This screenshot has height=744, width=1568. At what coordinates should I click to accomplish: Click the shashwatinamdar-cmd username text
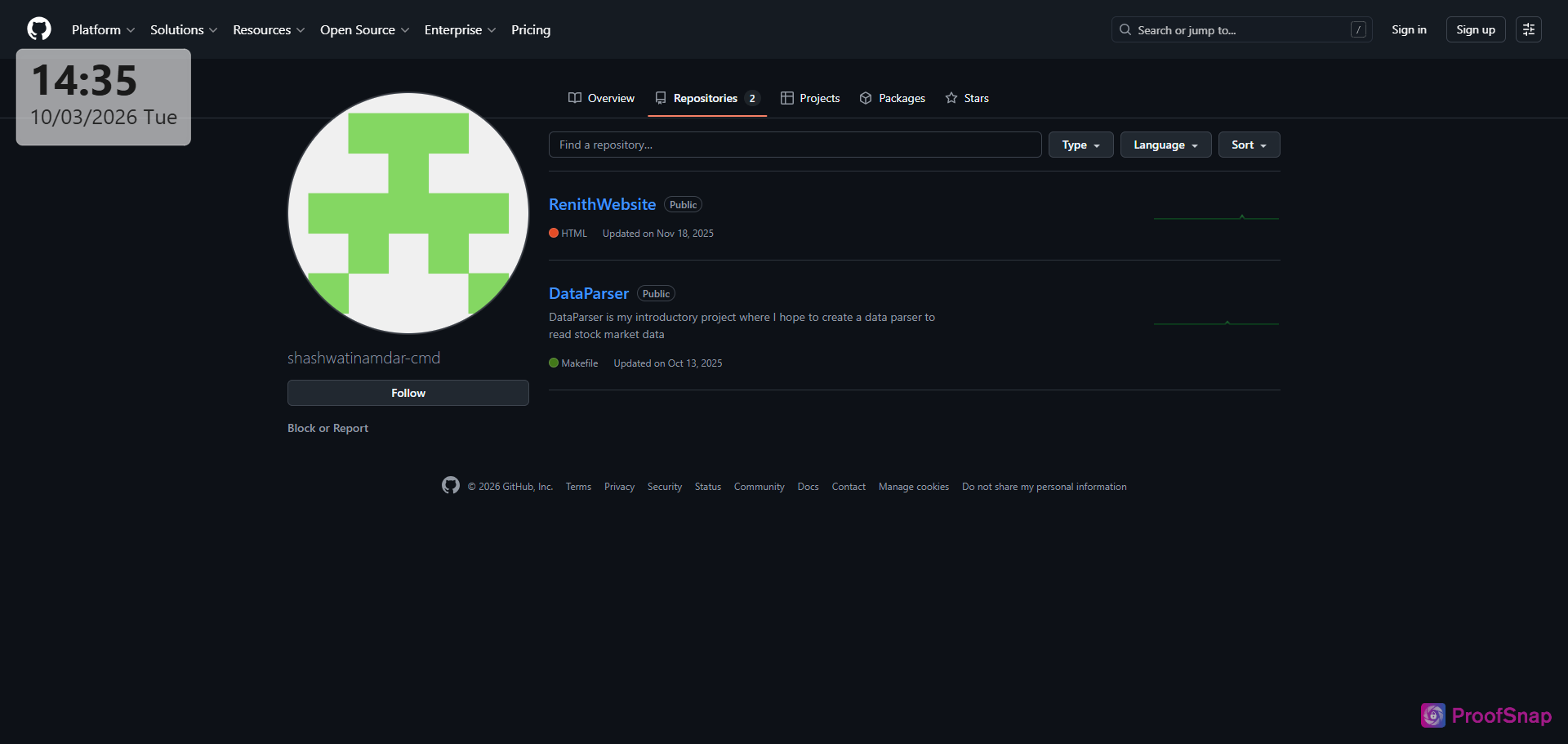tap(363, 358)
